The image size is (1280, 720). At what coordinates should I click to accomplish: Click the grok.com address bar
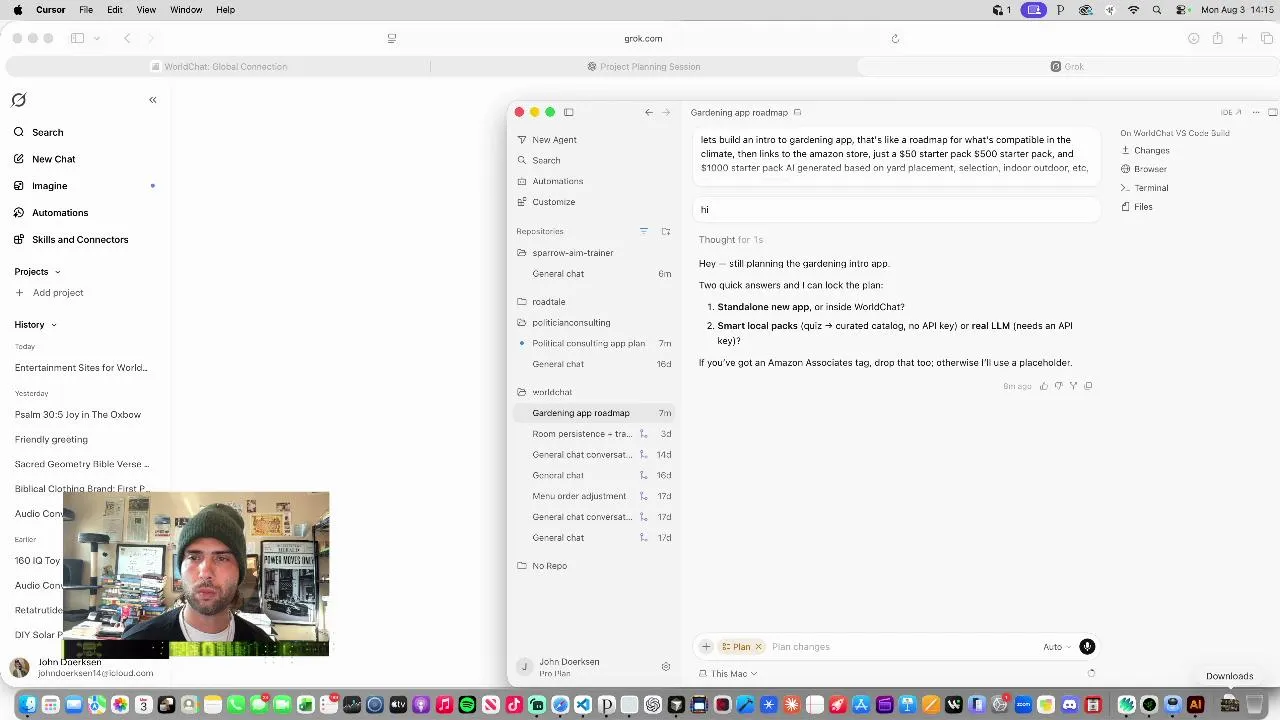click(x=643, y=39)
